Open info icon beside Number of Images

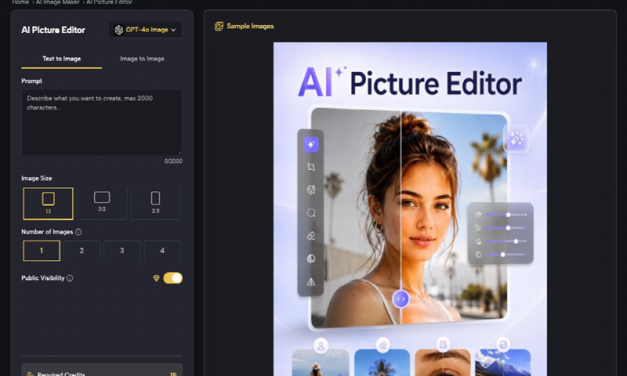[x=78, y=232]
